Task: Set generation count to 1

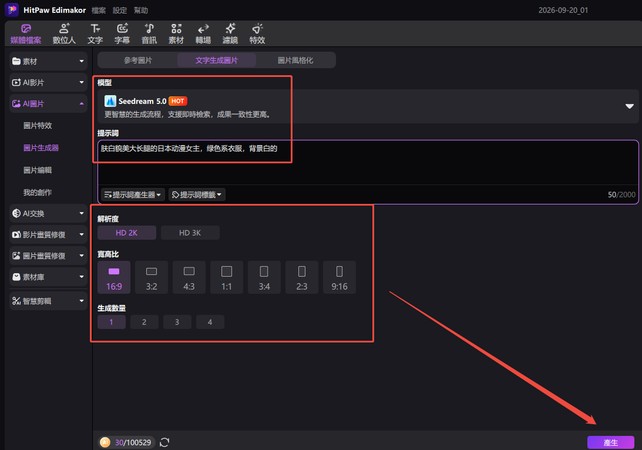Action: [111, 322]
